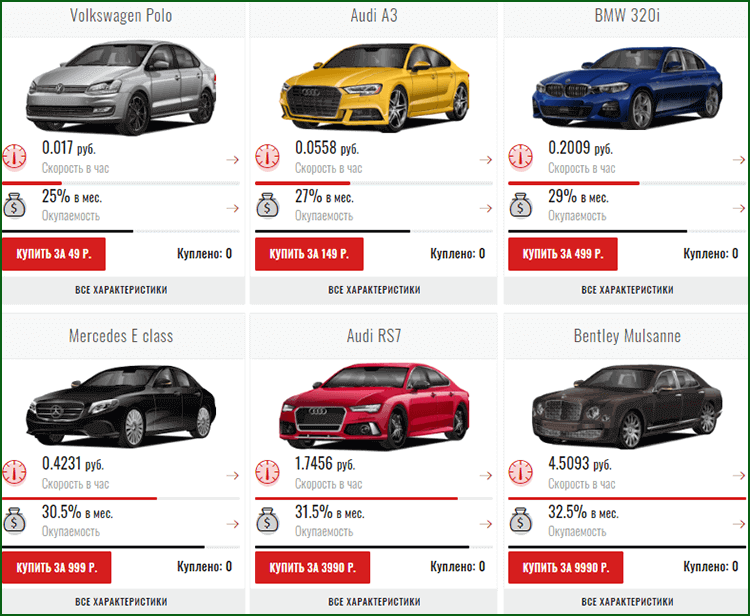Expand all characteristics of Volkswagen Polo
The height and width of the screenshot is (616, 750).
point(123,290)
